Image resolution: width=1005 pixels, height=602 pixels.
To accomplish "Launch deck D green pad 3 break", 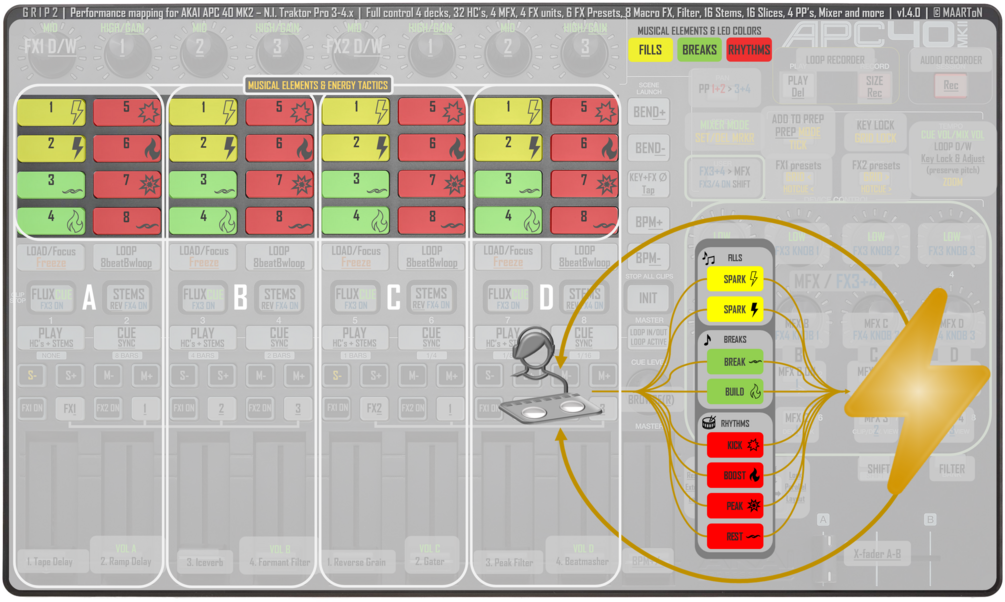I will (x=508, y=185).
